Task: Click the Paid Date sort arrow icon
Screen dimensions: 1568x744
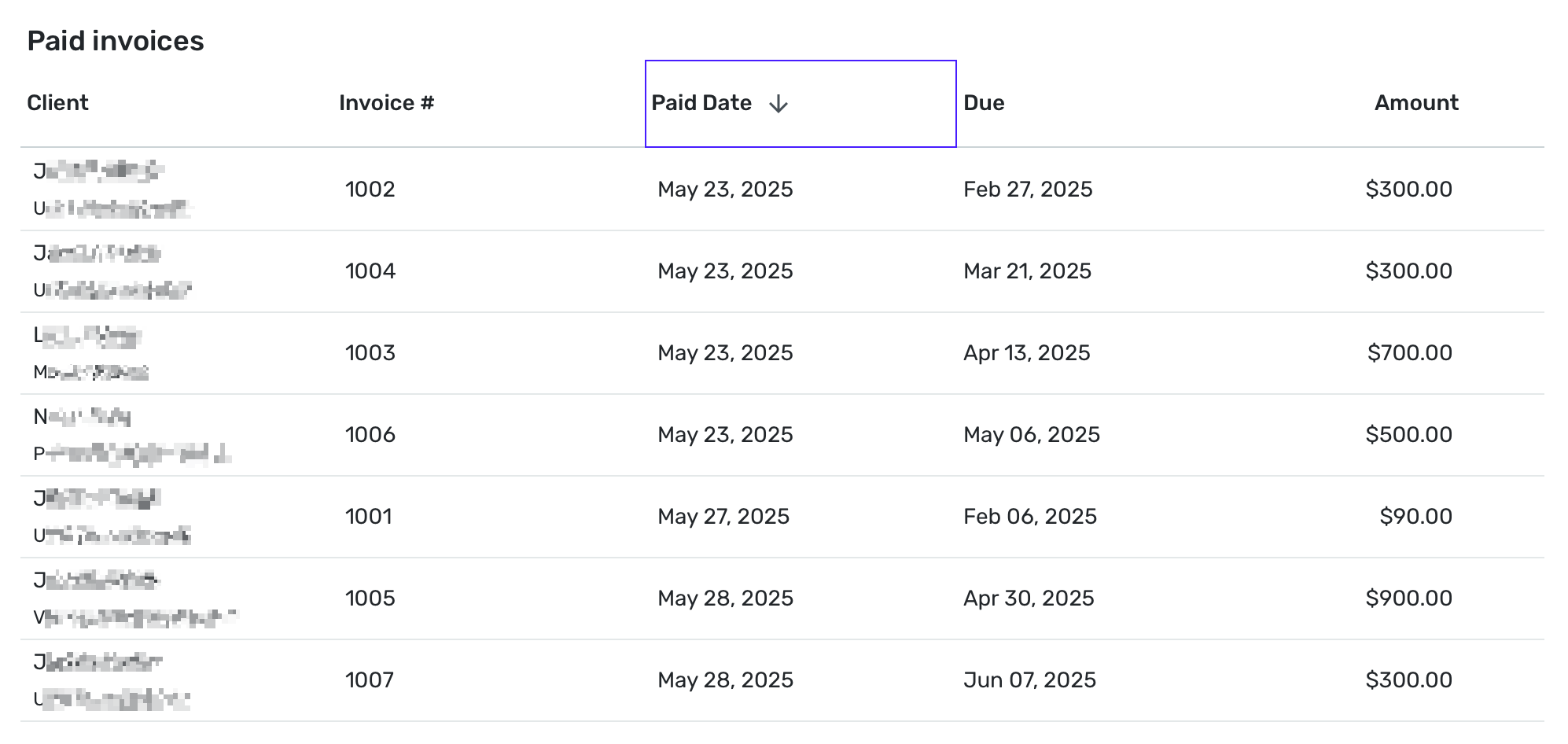Action: coord(778,104)
